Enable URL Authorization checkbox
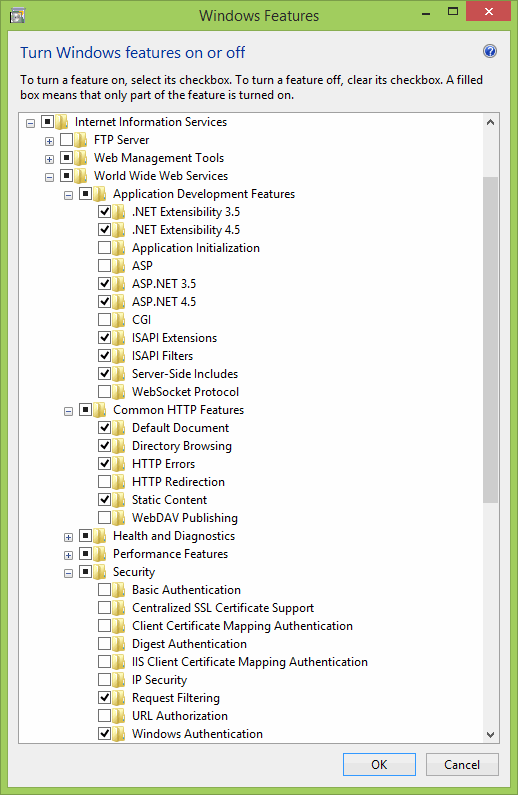The height and width of the screenshot is (795, 518). coord(104,715)
